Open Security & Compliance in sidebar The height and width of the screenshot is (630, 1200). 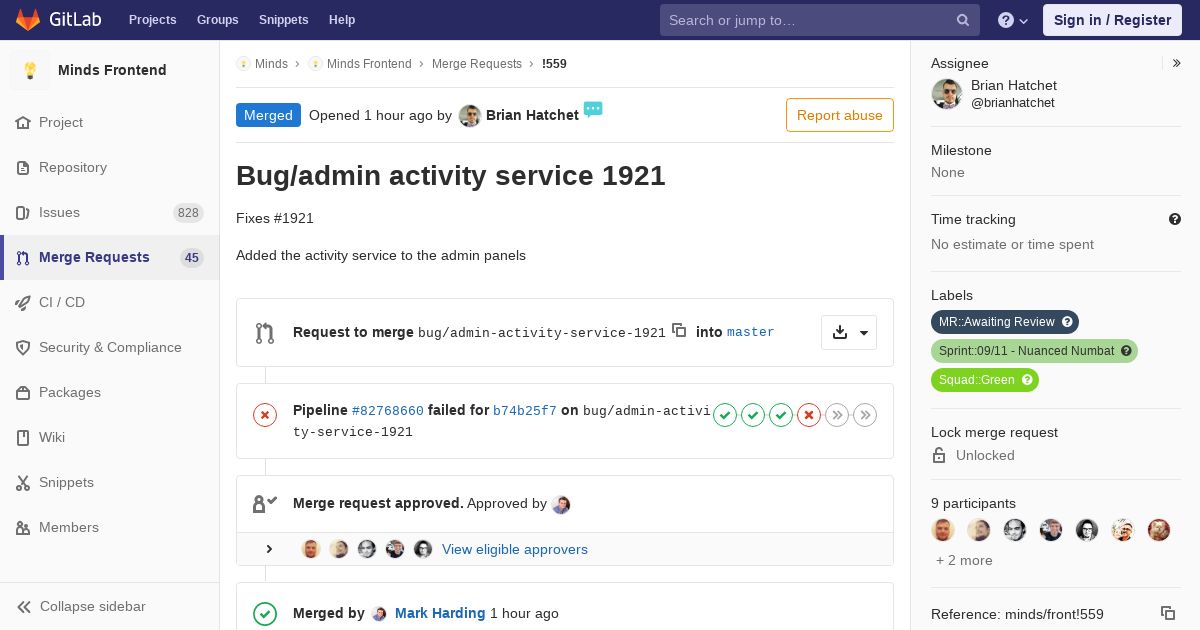pyautogui.click(x=110, y=347)
